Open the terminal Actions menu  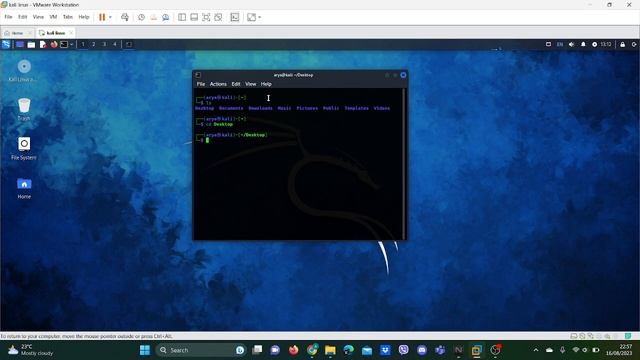point(218,84)
